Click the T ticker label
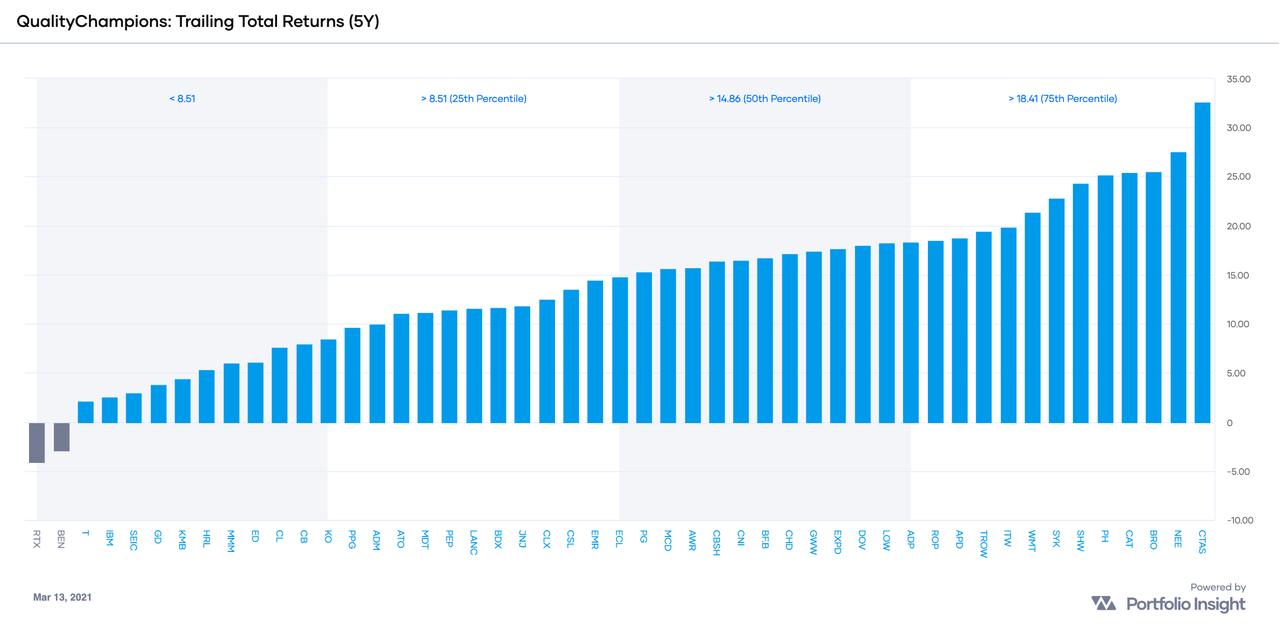 [85, 534]
